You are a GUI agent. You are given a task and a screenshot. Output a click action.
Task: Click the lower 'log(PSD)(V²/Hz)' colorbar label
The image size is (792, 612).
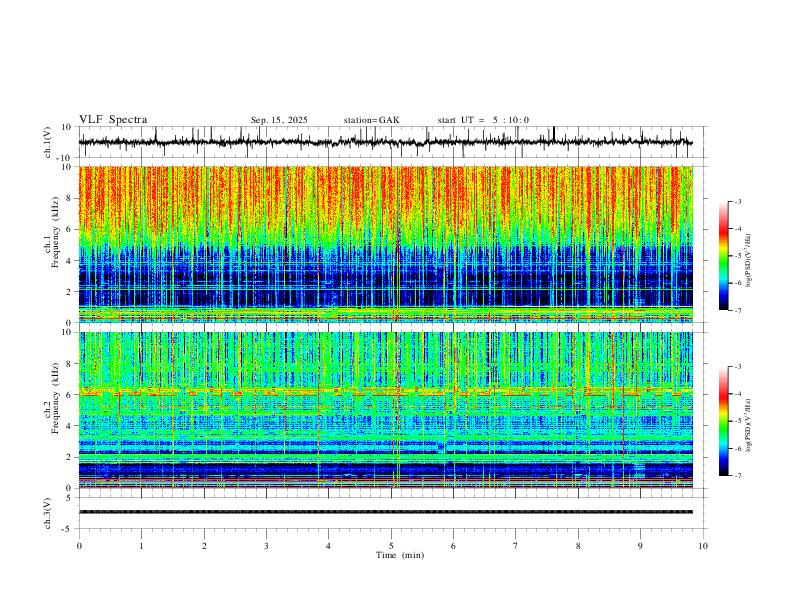pos(749,426)
